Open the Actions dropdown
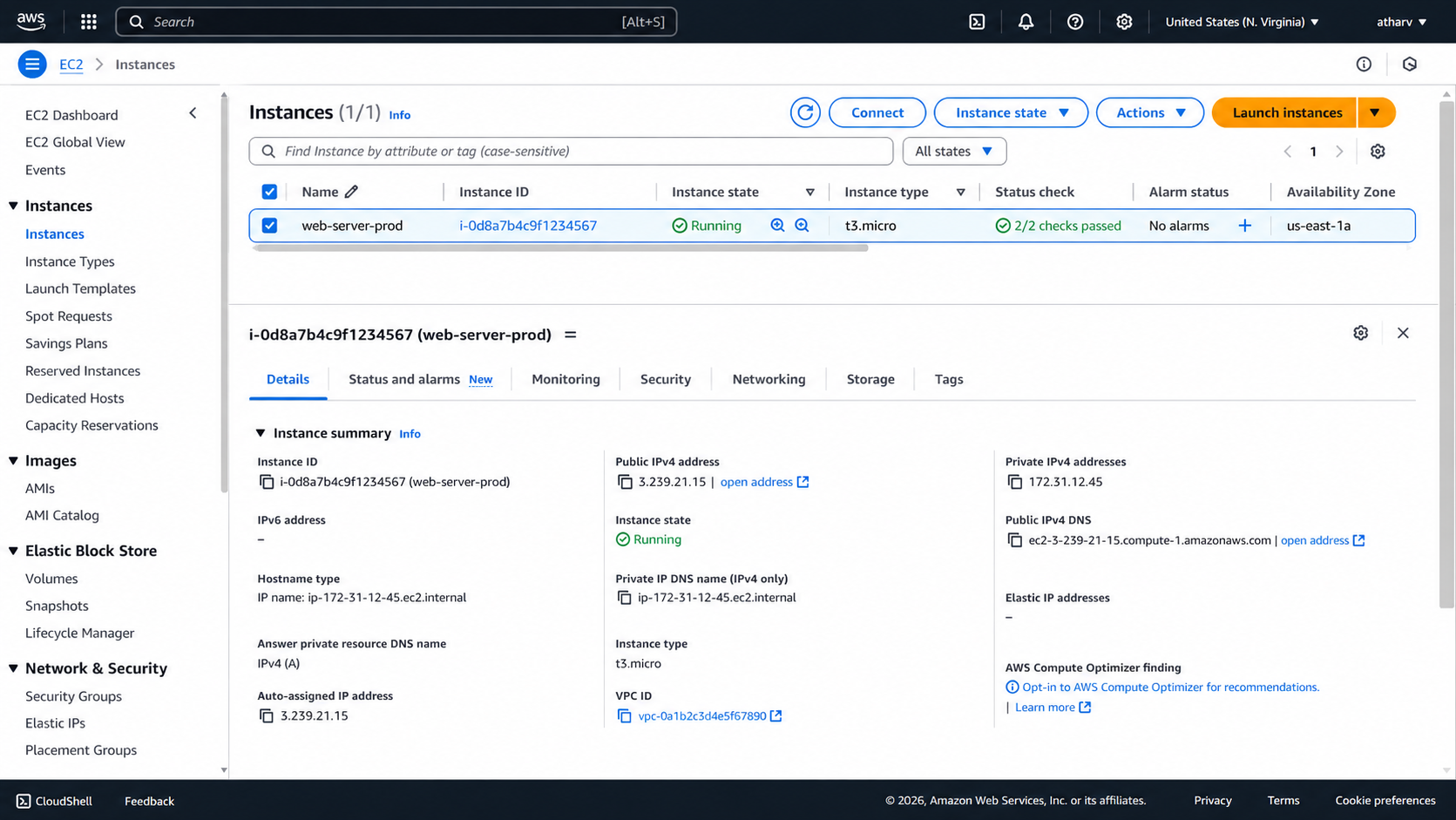Screen dimensions: 1456x820 tap(1149, 112)
